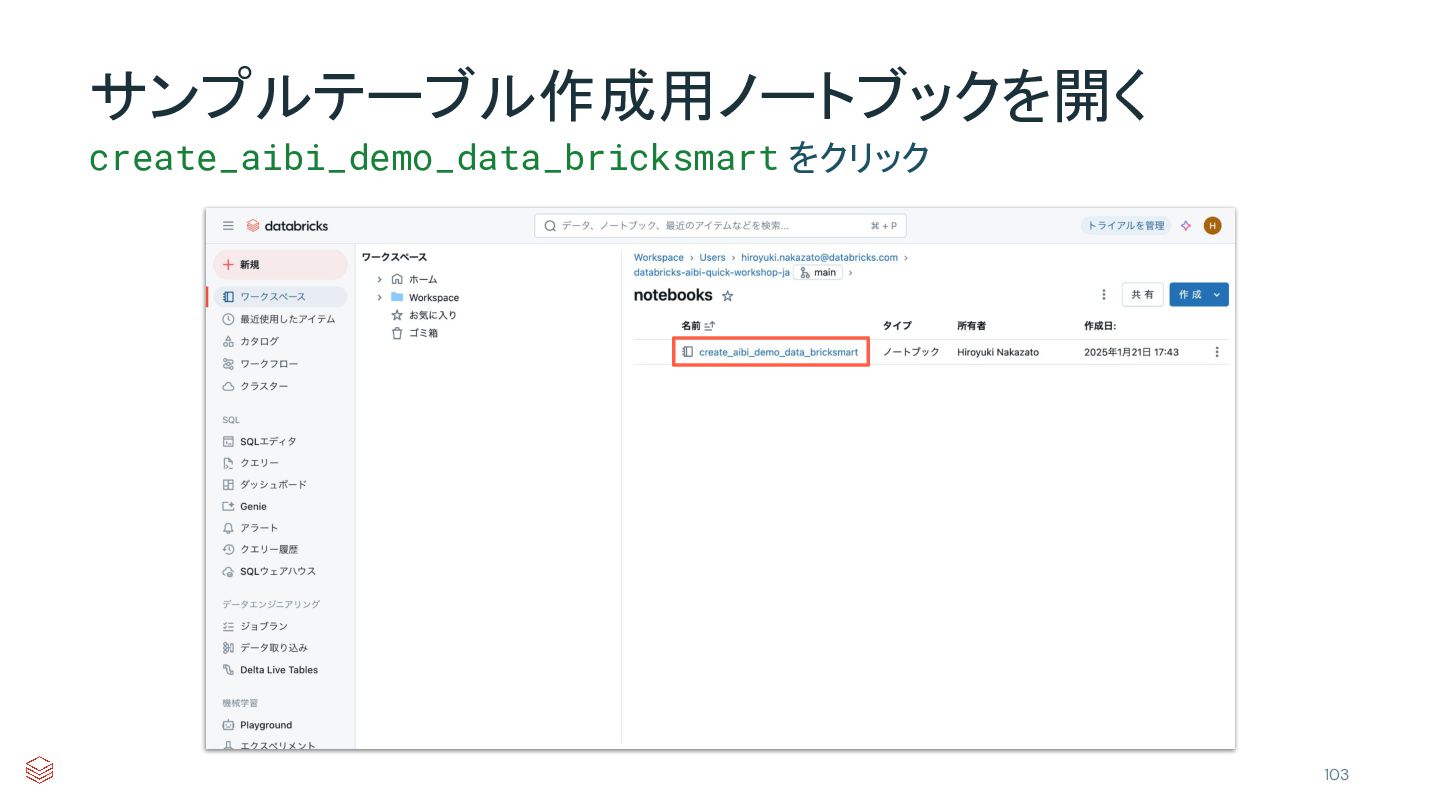
Task: Open Genie in the sidebar
Action: click(x=253, y=506)
